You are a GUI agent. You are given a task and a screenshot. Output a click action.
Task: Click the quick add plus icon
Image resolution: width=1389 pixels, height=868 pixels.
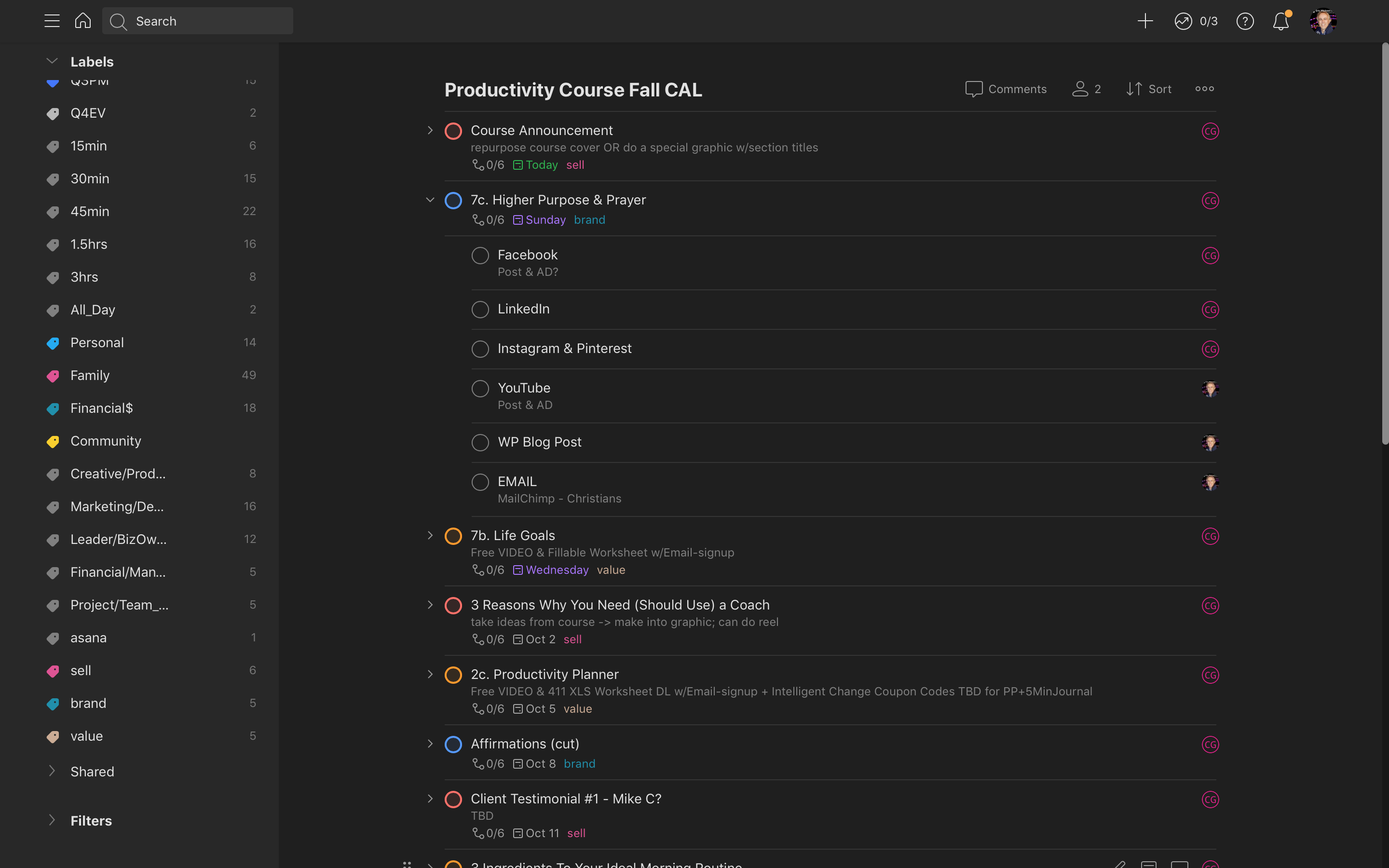coord(1144,21)
